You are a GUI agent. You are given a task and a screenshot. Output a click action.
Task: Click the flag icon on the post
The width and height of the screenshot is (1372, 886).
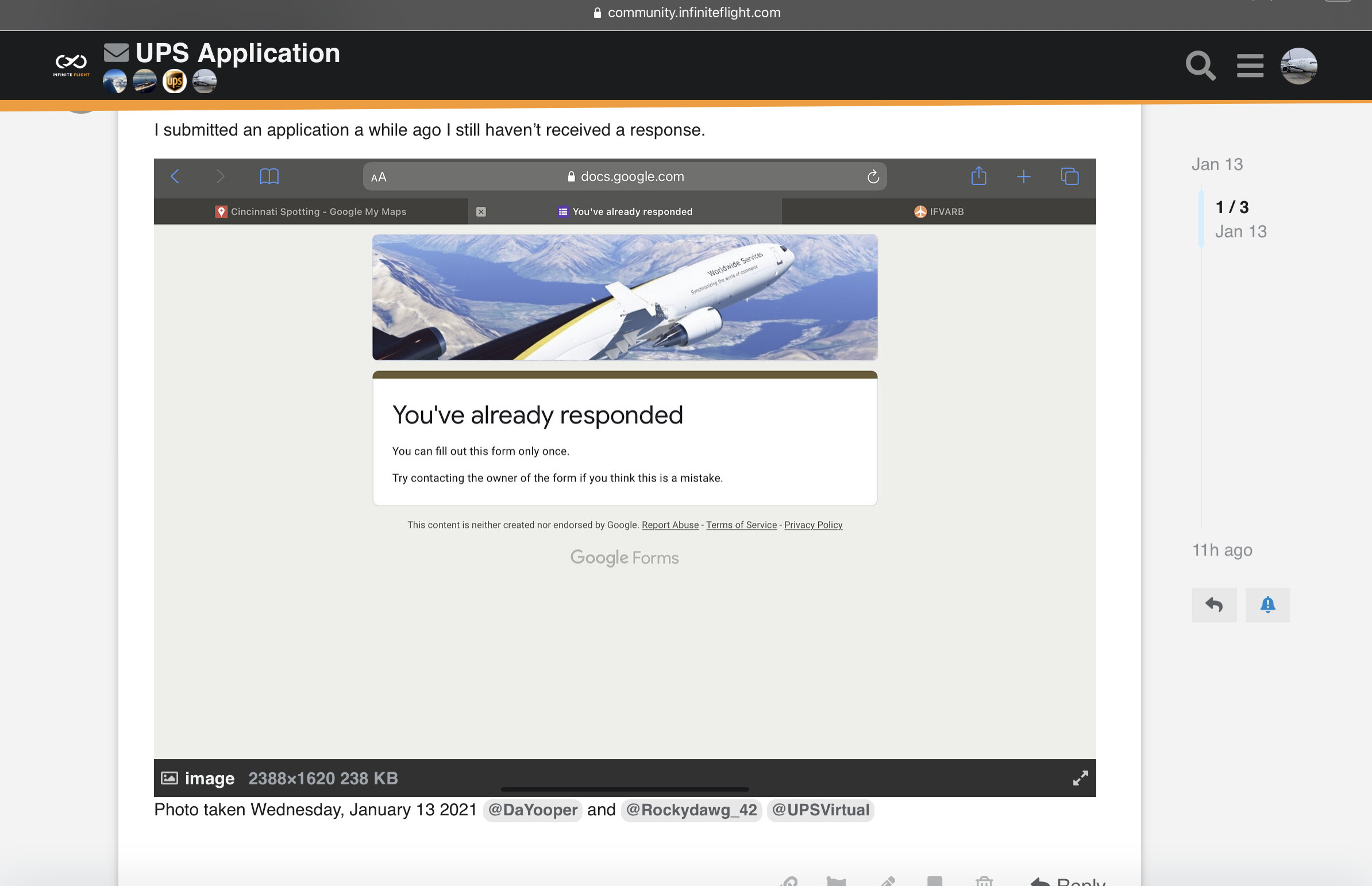pyautogui.click(x=836, y=881)
